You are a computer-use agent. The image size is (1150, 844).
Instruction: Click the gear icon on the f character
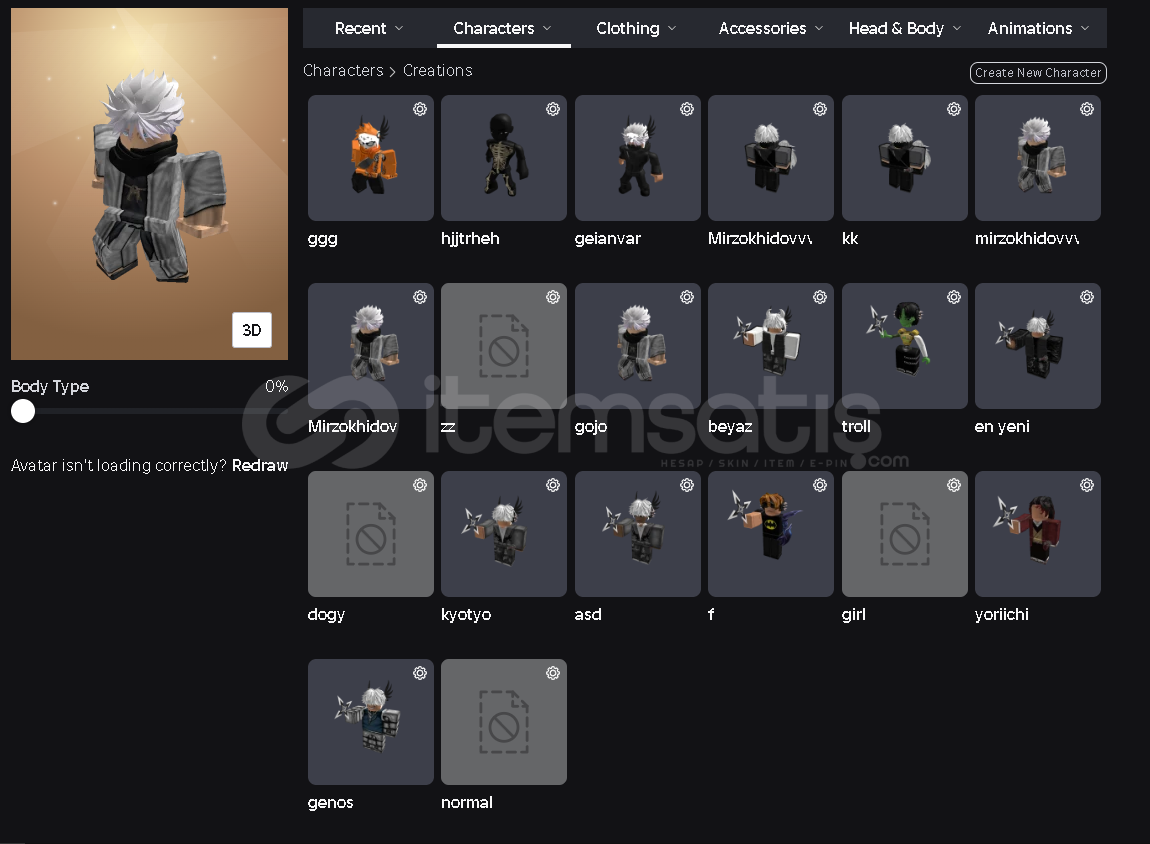(x=820, y=485)
